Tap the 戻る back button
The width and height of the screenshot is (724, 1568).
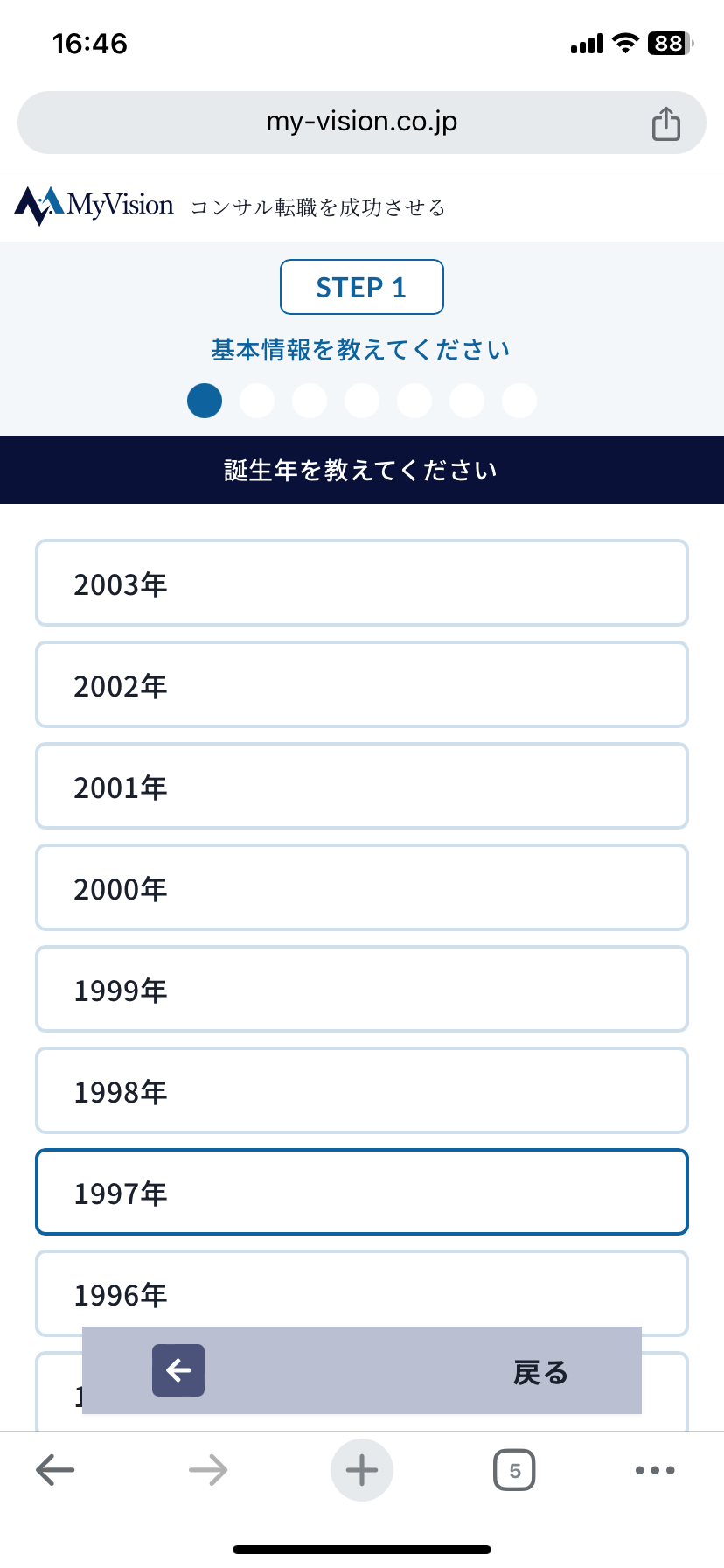click(x=540, y=1369)
